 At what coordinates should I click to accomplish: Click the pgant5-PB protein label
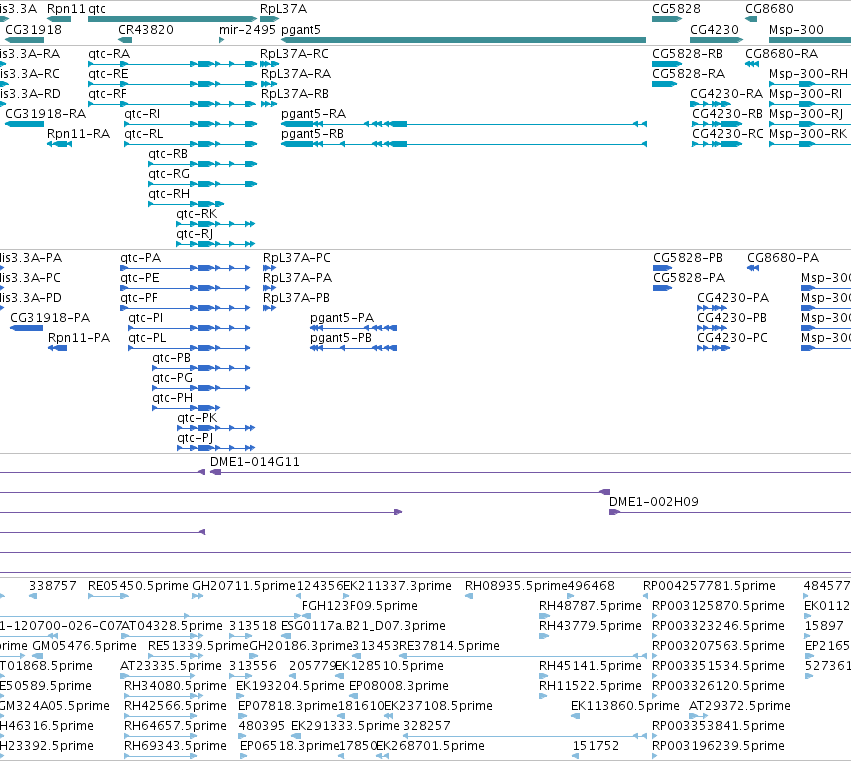(341, 338)
